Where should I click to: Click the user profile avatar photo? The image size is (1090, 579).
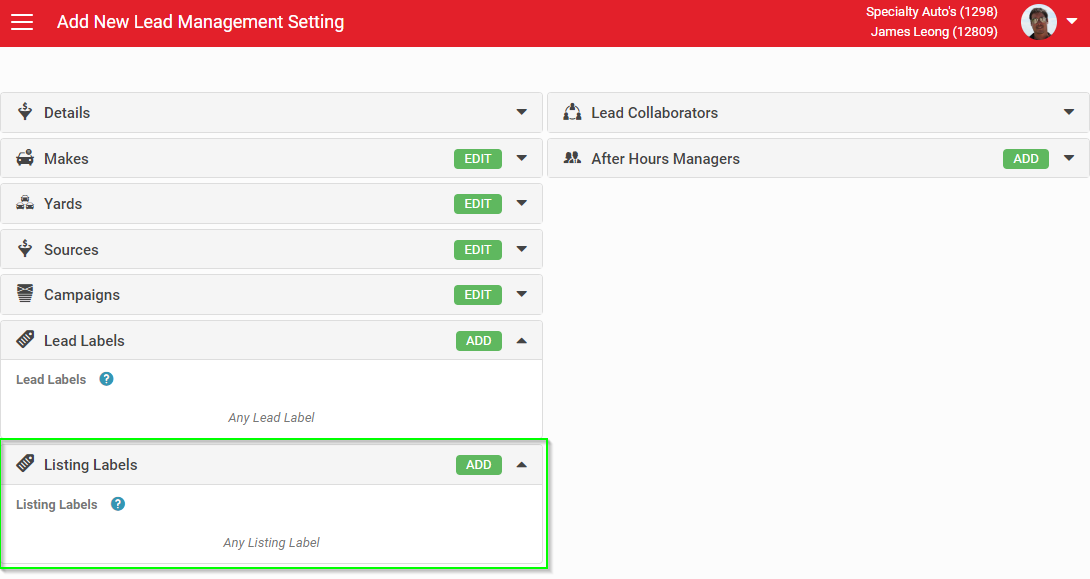tap(1039, 22)
